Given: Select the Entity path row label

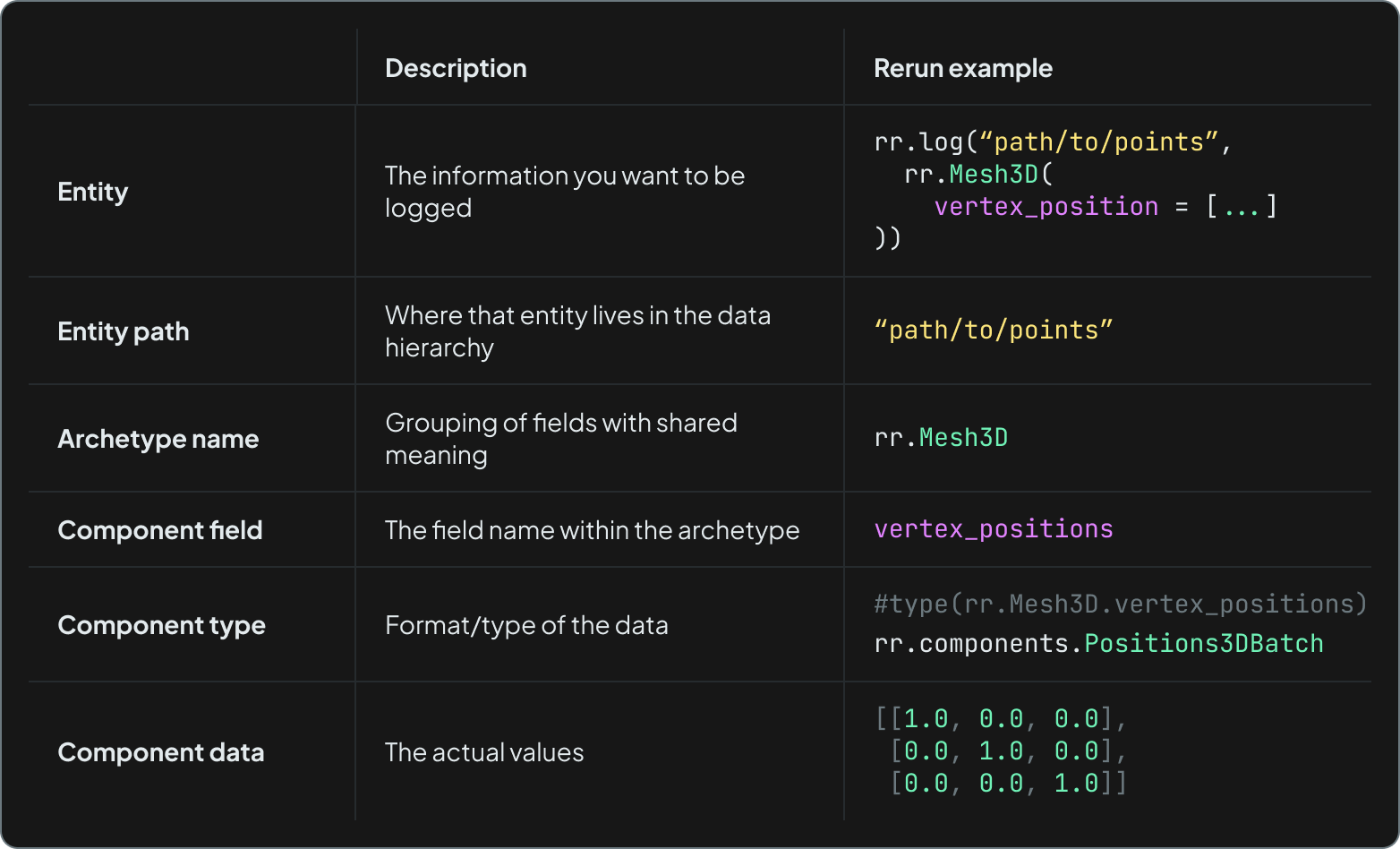Looking at the screenshot, I should (x=123, y=330).
